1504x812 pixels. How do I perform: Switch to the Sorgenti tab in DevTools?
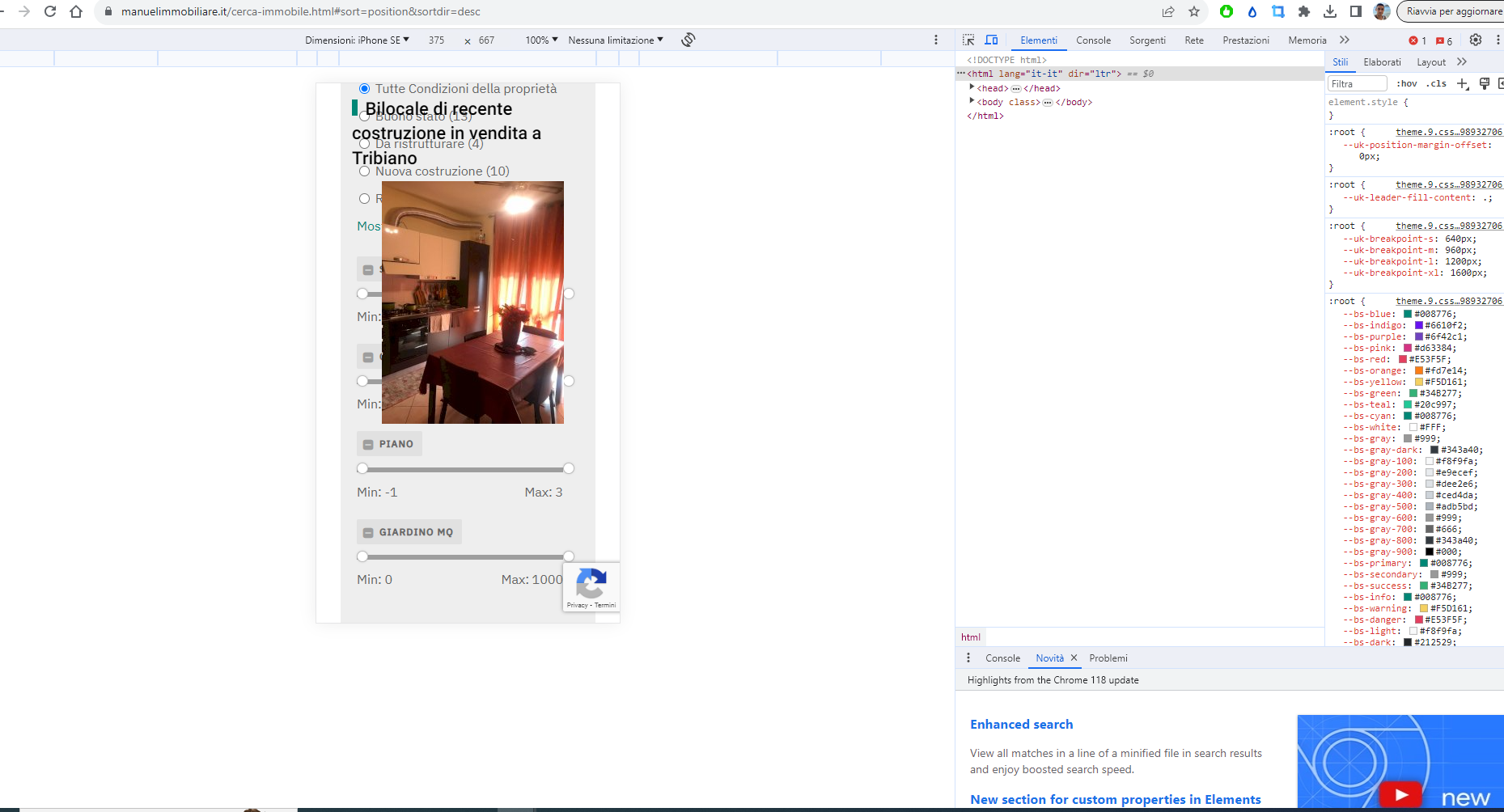click(1147, 40)
